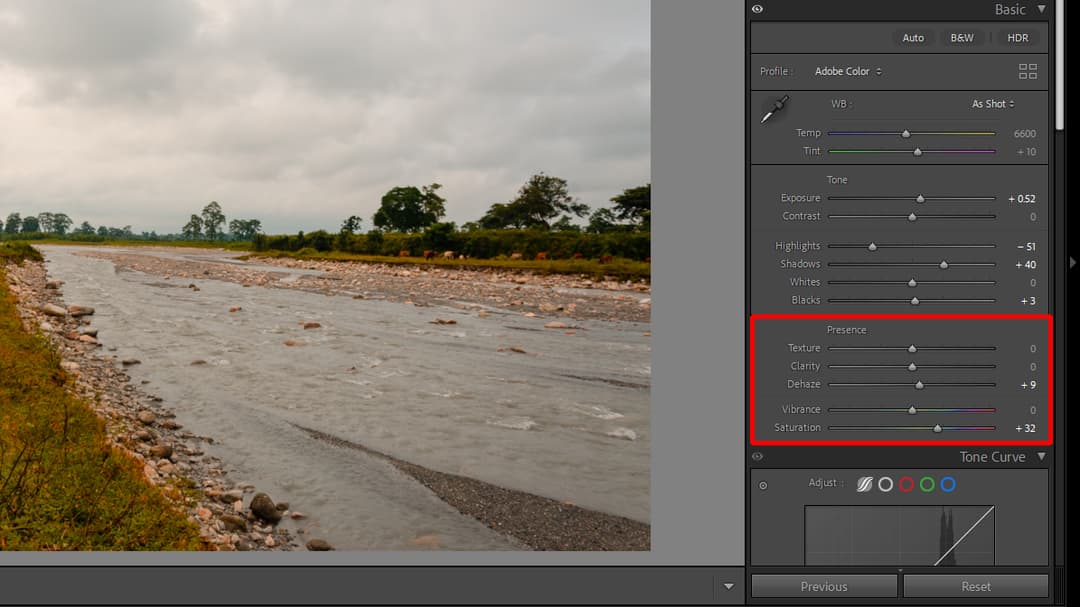Viewport: 1080px width, 607px height.
Task: Select the Temp value 6600 field
Action: pyautogui.click(x=1024, y=134)
